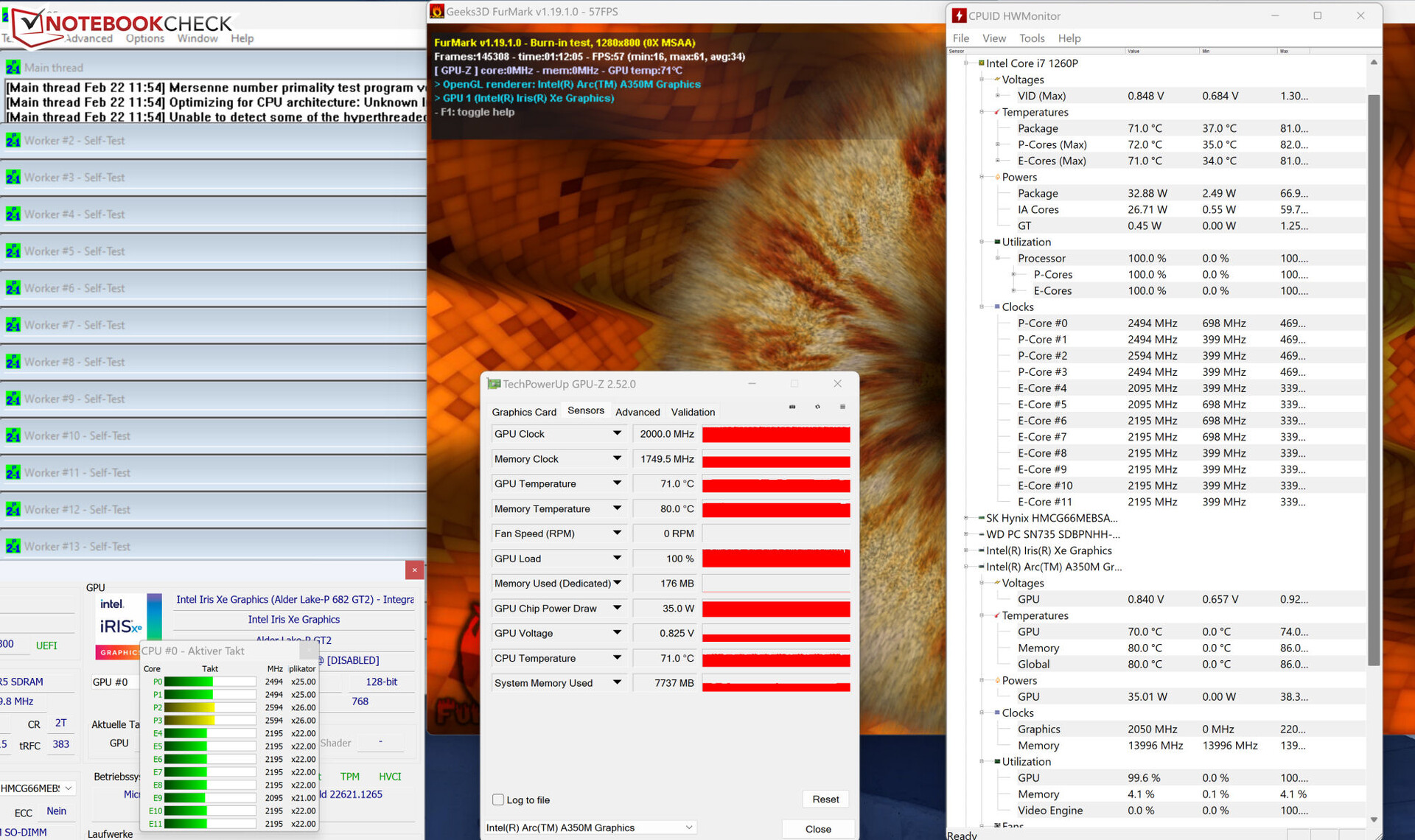Click the HWMonitor lightning icon in title bar

point(959,15)
